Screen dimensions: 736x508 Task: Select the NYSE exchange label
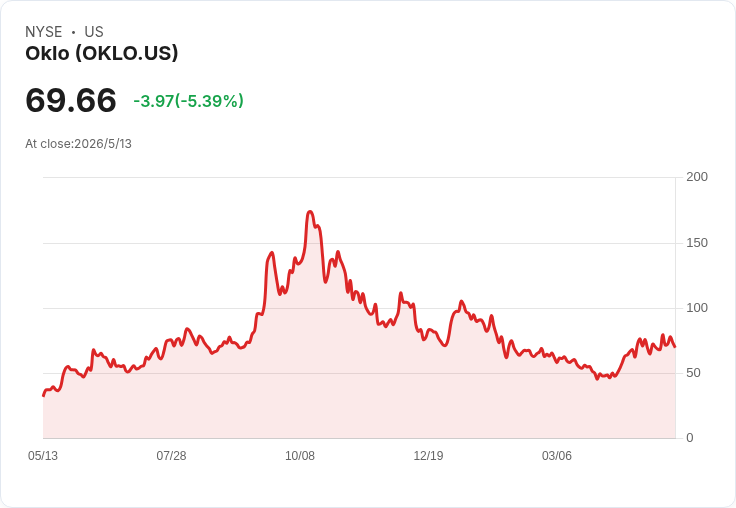[x=44, y=32]
